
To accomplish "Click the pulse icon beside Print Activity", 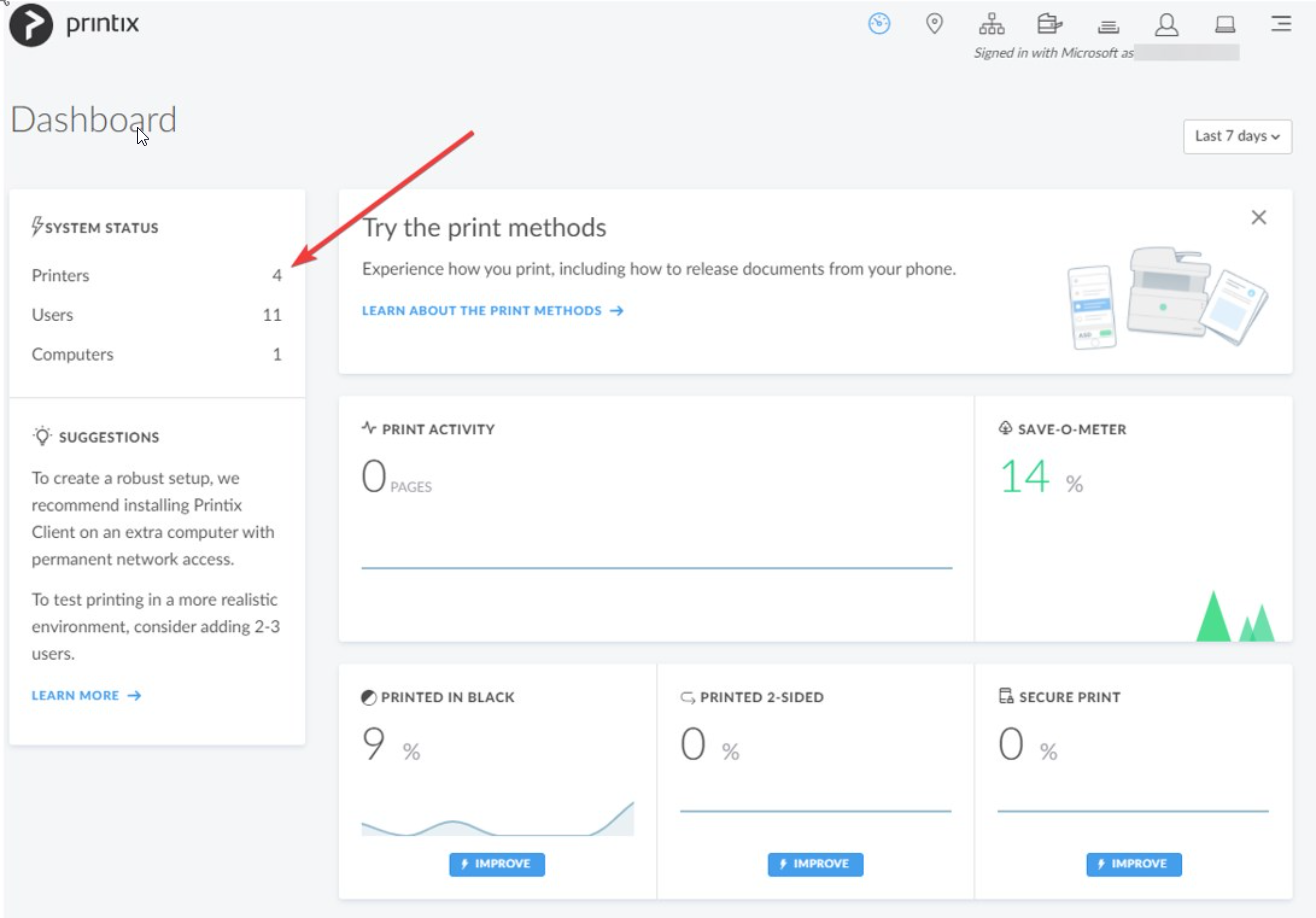I will (369, 429).
